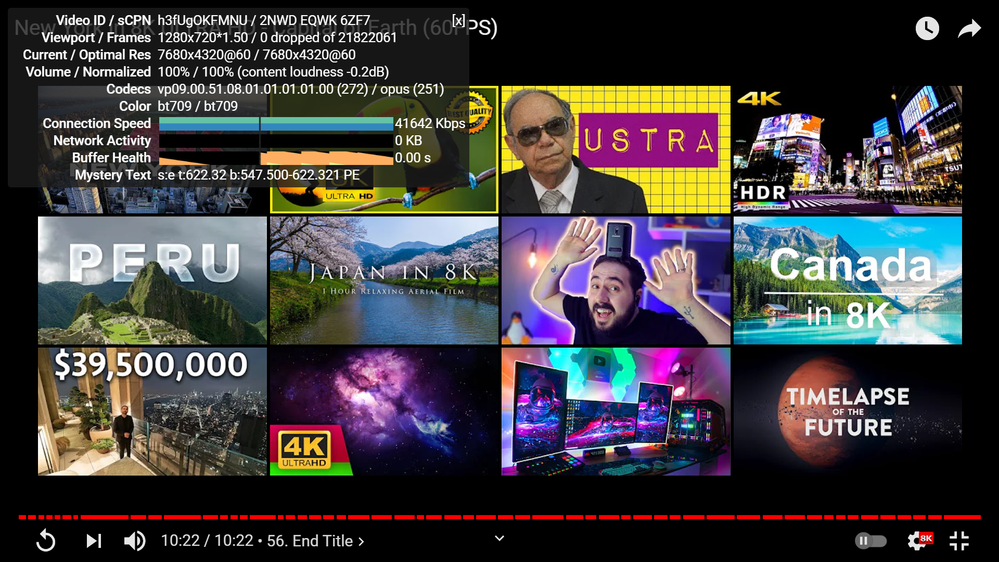Open the settings gear with 8K badge
Viewport: 999px width, 562px height.
click(919, 541)
